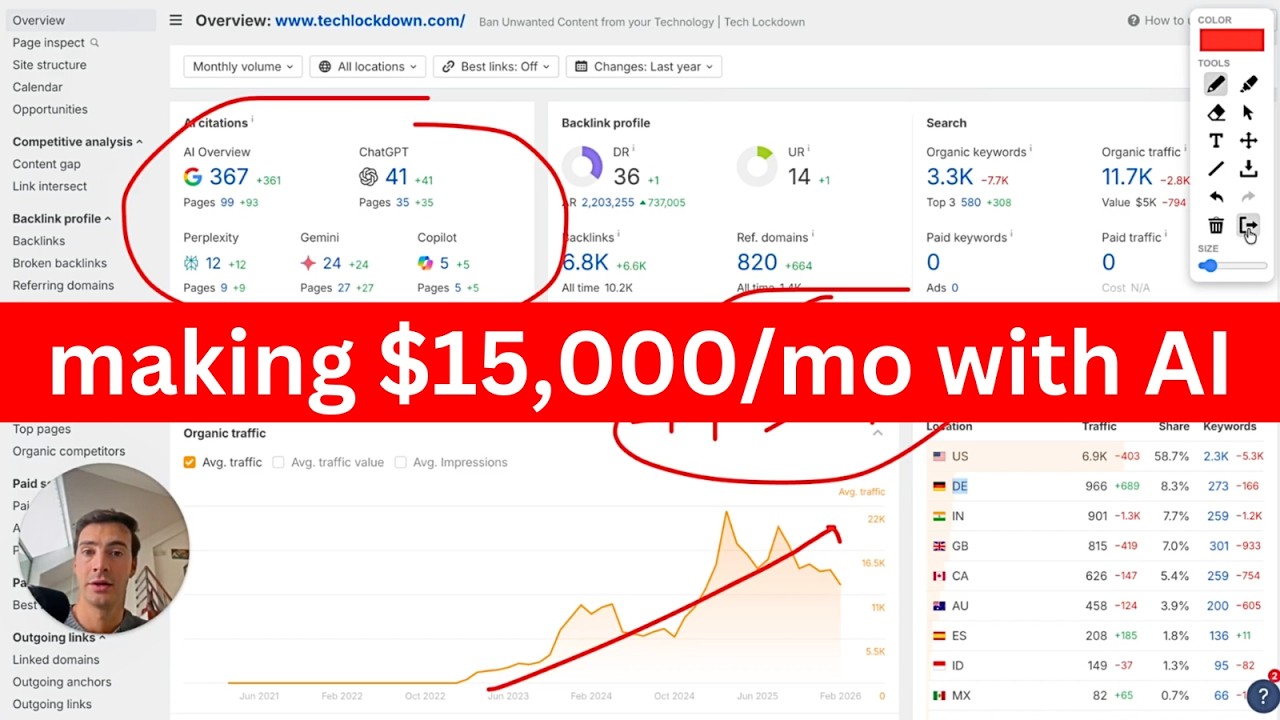Open the 11.7K Organic traffic link
The width and height of the screenshot is (1280, 720).
tap(1127, 177)
